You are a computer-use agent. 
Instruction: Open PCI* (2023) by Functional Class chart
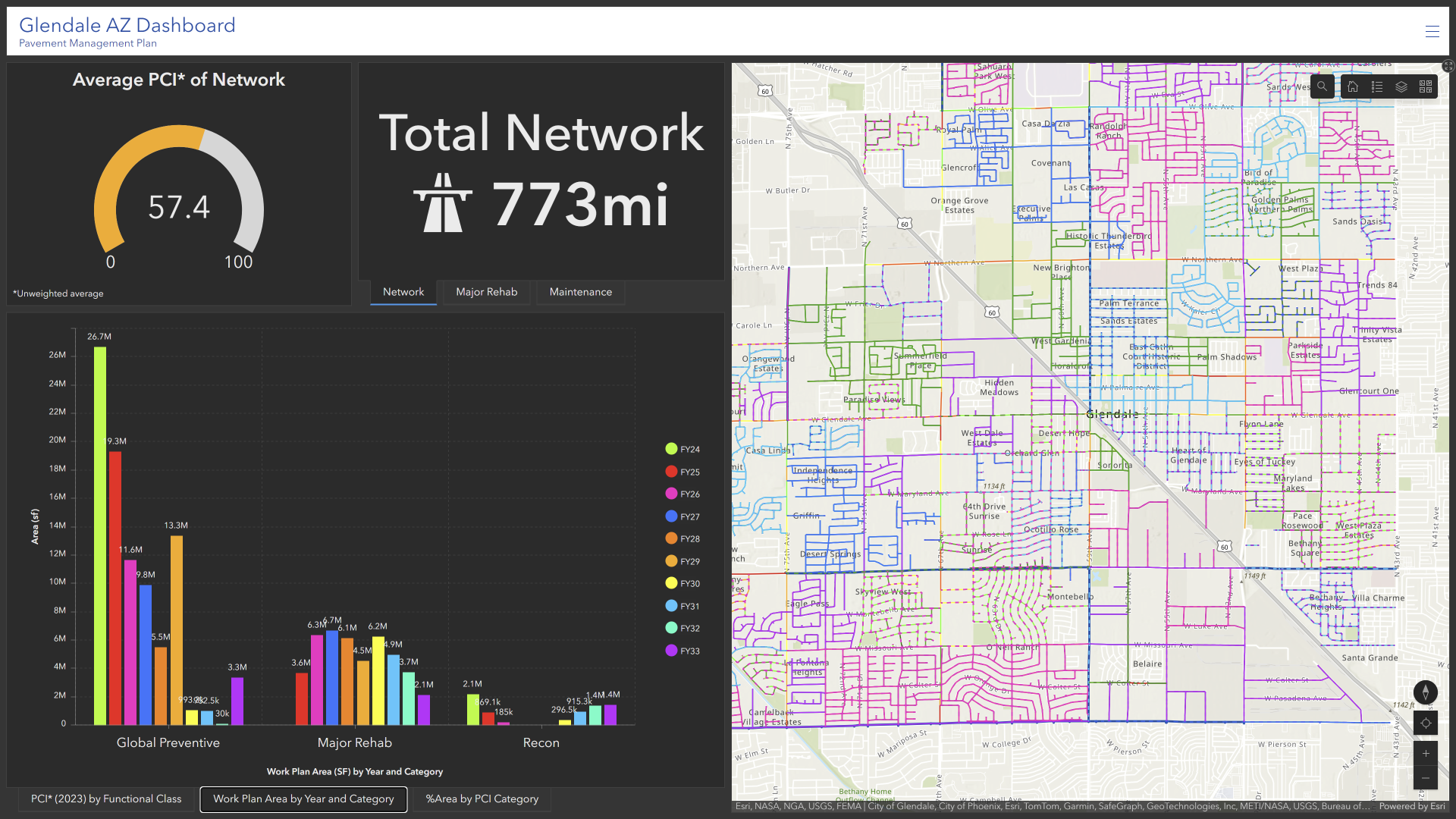click(106, 799)
